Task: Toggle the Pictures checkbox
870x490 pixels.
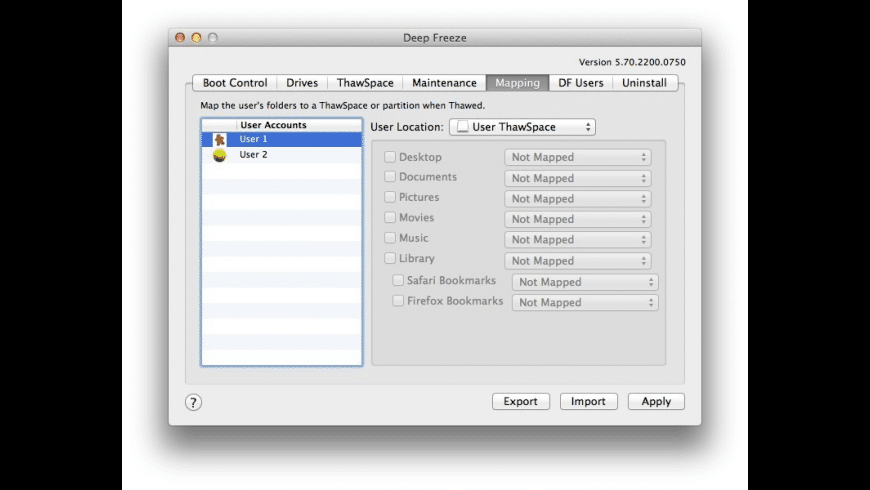Action: click(x=390, y=197)
